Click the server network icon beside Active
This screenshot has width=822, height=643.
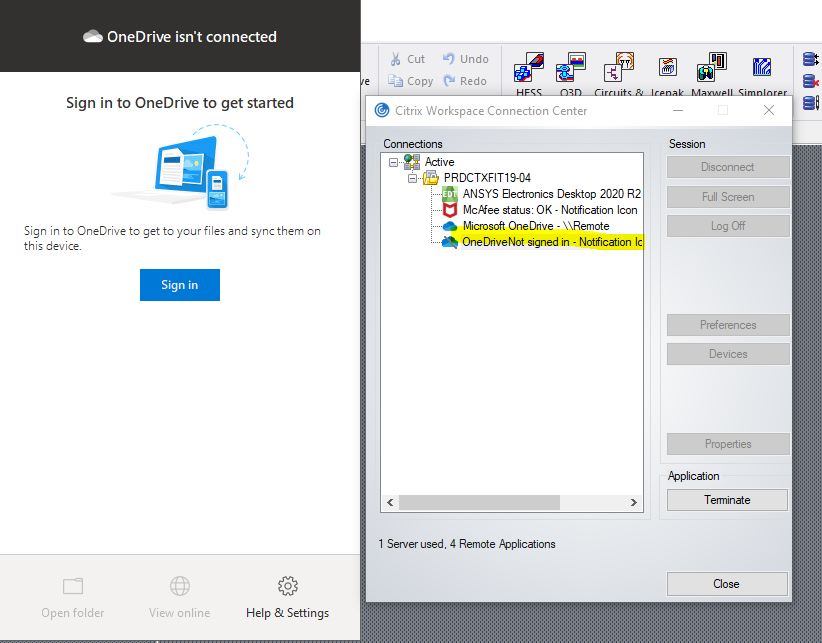pos(412,162)
